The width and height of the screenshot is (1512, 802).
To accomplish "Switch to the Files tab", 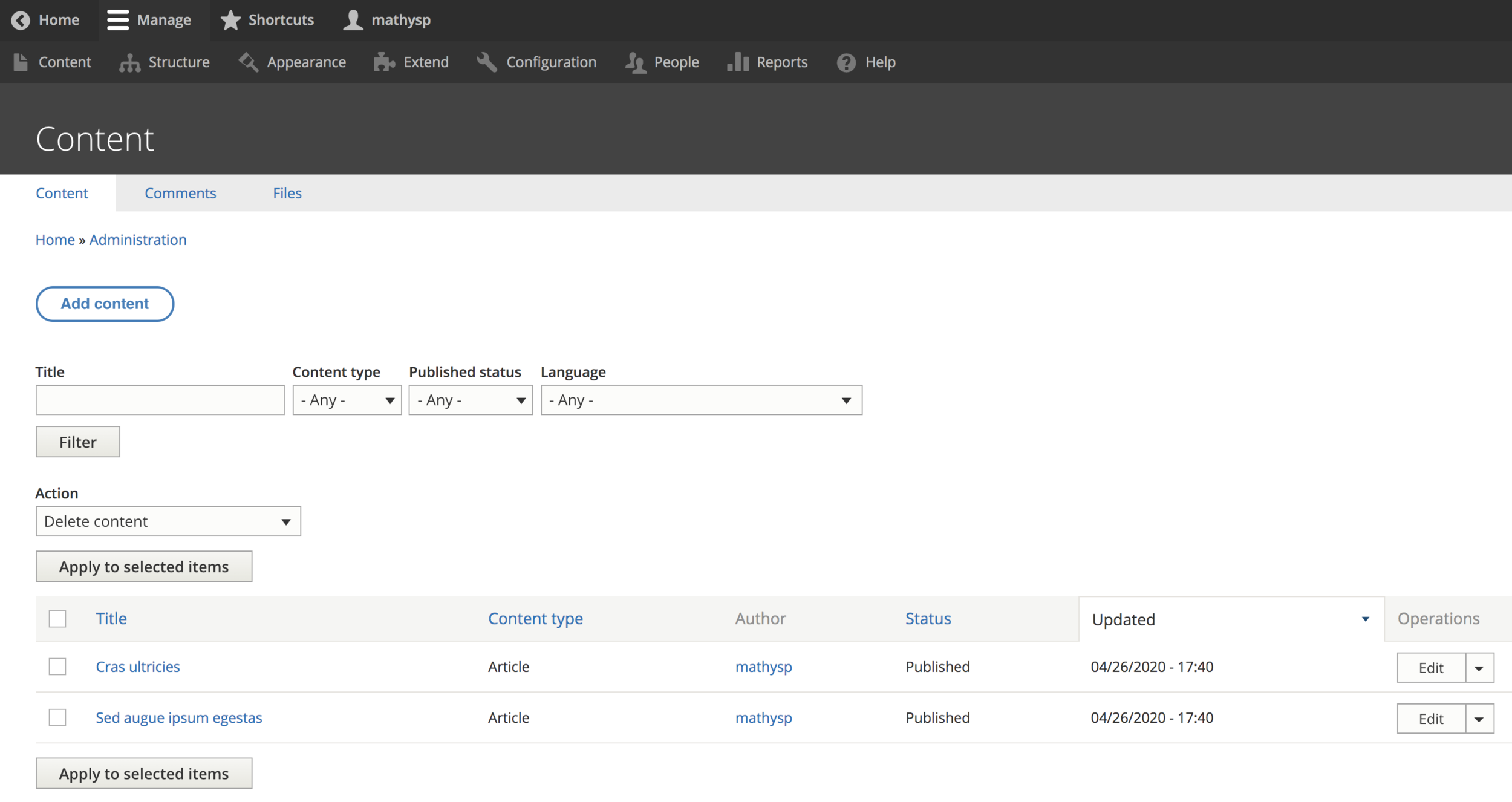I will 287,193.
